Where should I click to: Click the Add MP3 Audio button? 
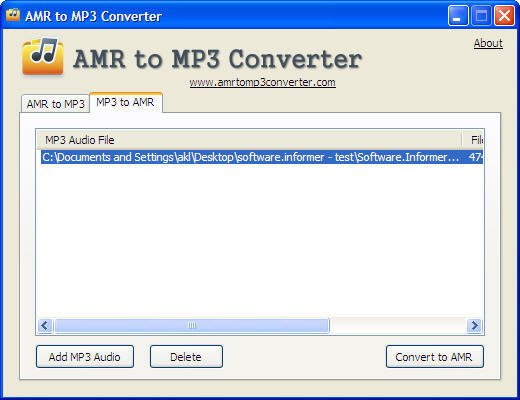pyautogui.click(x=85, y=357)
